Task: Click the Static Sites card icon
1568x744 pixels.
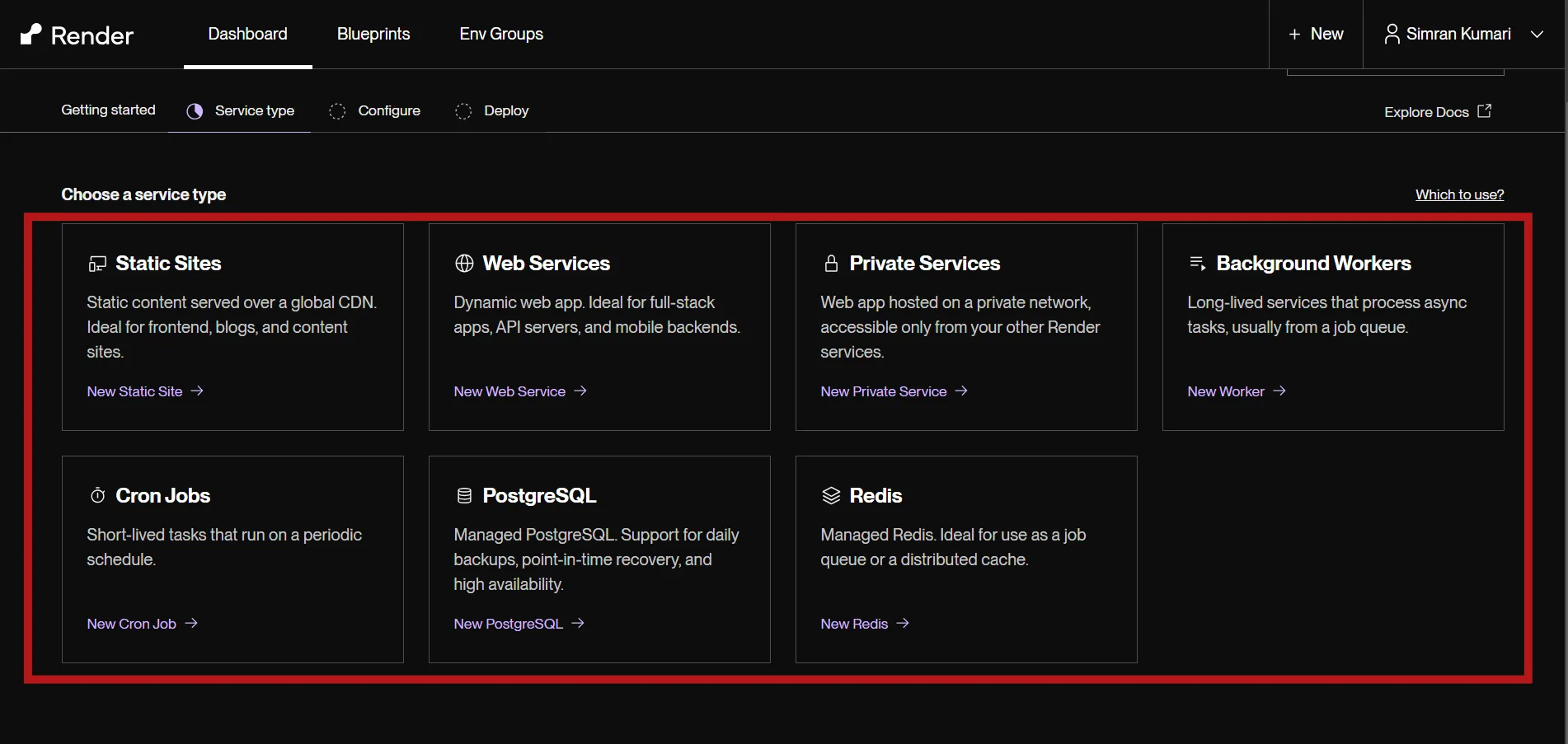Action: 97,263
